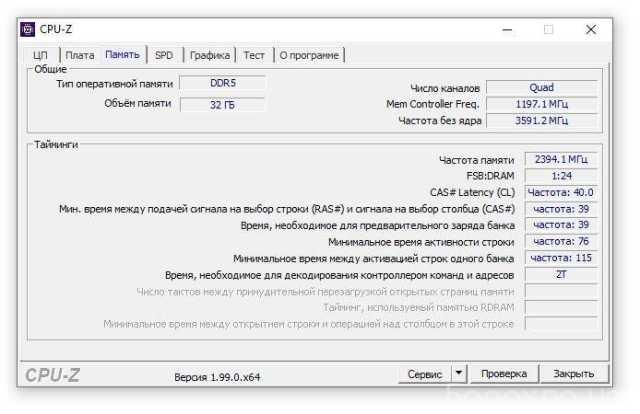Screen dimensions: 640x414
Task: Switch to the ЦП tab
Action: coord(41,55)
